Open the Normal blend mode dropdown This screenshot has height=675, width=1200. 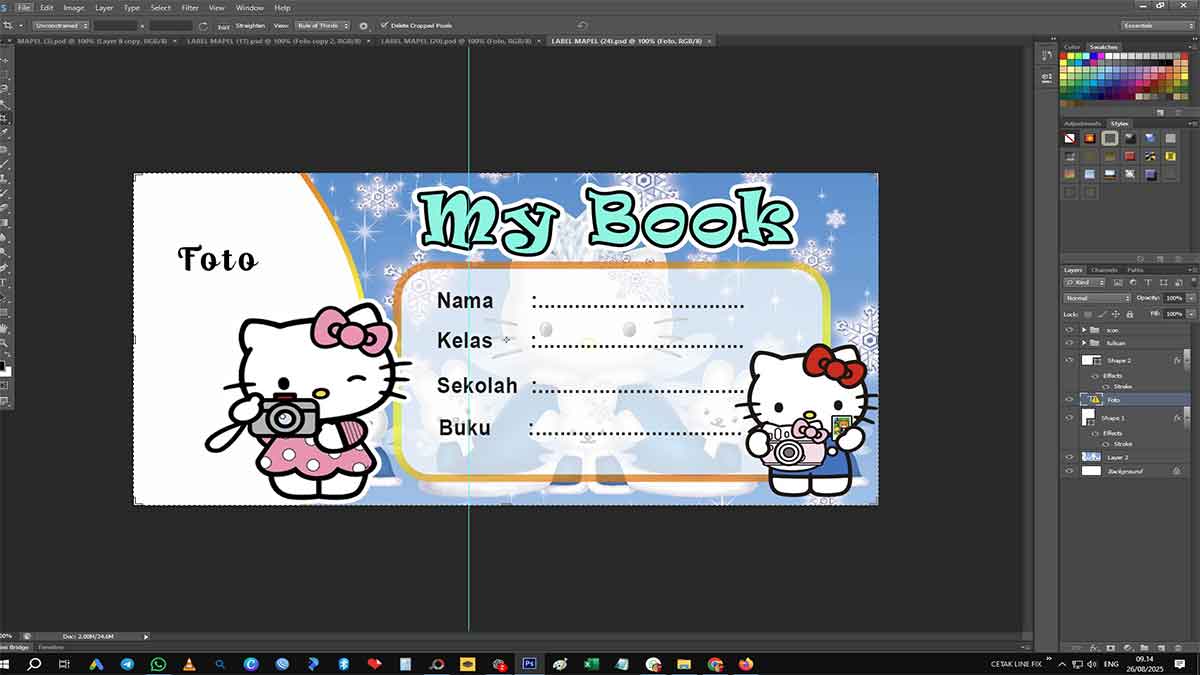1097,298
